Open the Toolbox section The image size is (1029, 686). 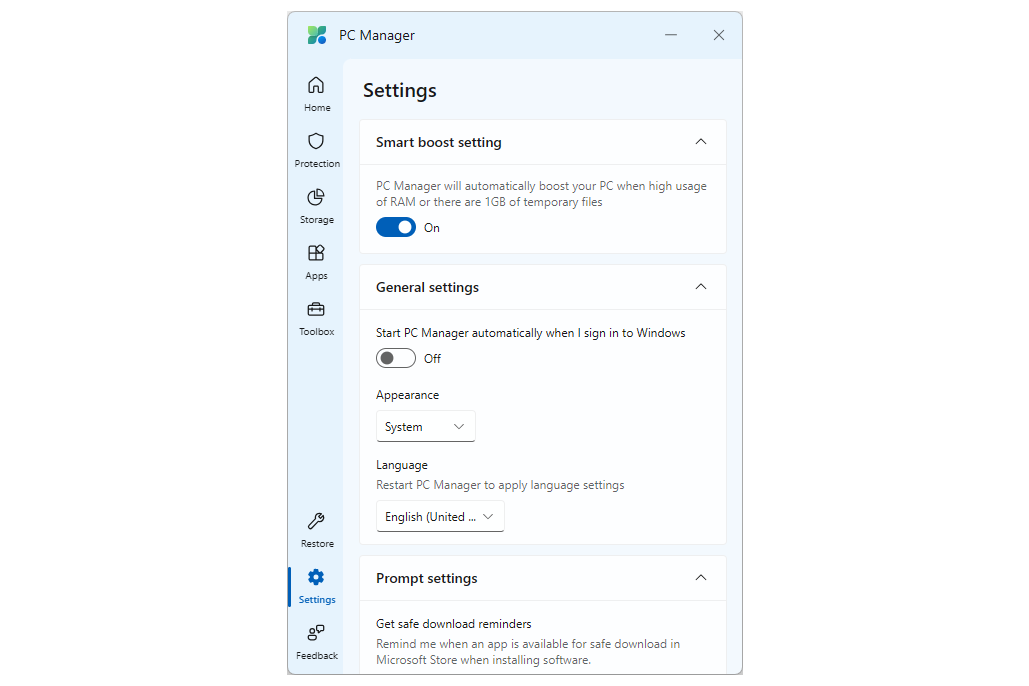pyautogui.click(x=316, y=318)
